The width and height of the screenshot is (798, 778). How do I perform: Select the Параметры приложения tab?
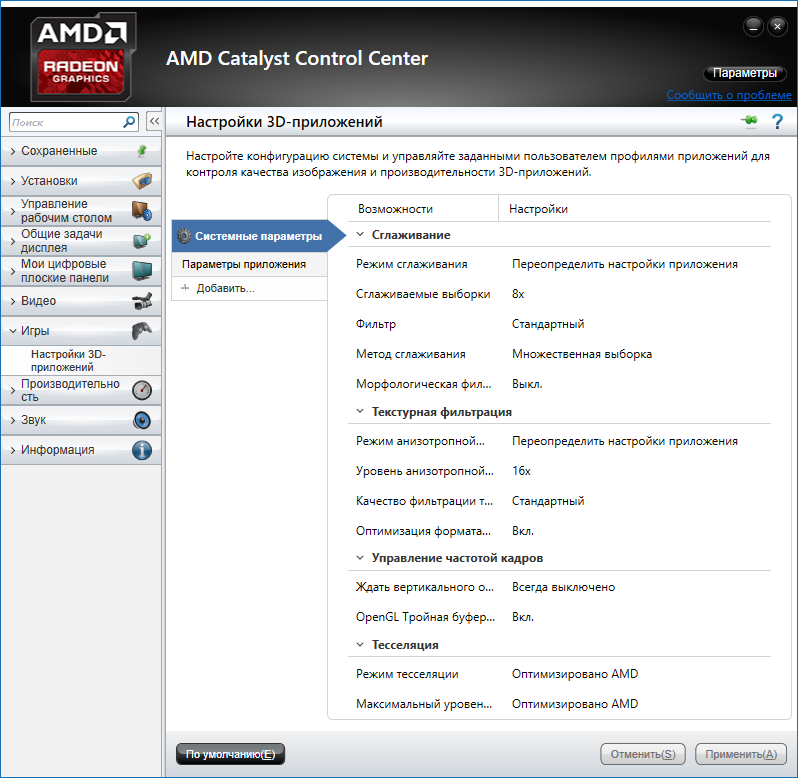[x=249, y=264]
